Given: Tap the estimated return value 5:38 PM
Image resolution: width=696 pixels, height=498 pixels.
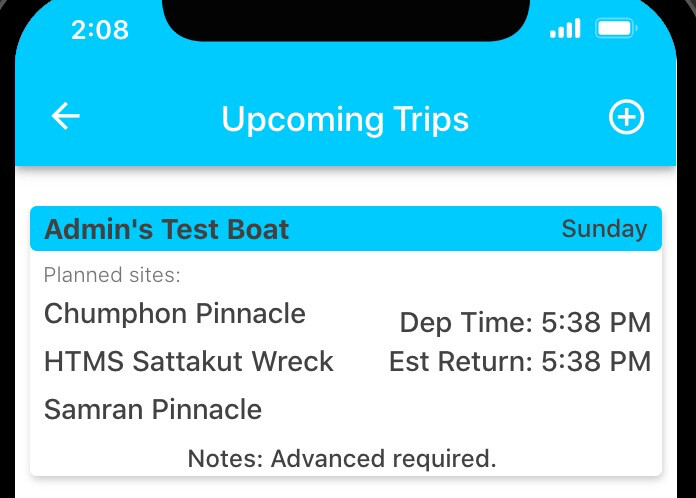Looking at the screenshot, I should [x=596, y=361].
